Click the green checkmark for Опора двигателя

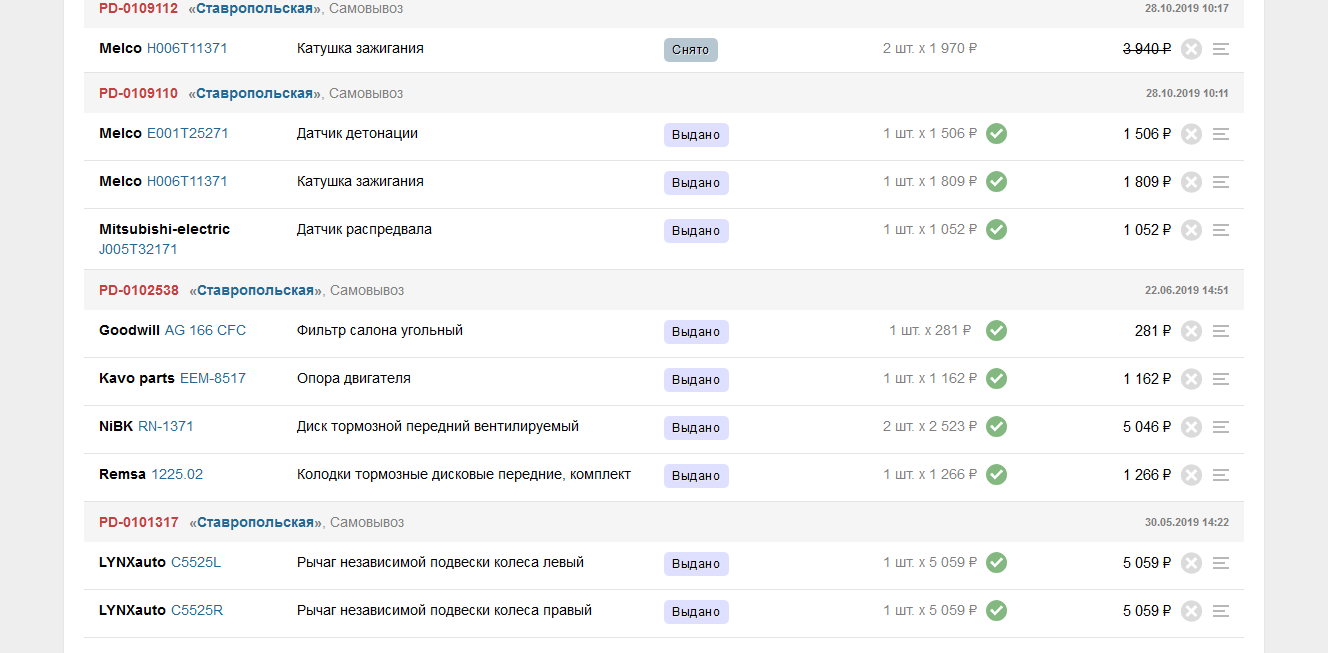996,378
